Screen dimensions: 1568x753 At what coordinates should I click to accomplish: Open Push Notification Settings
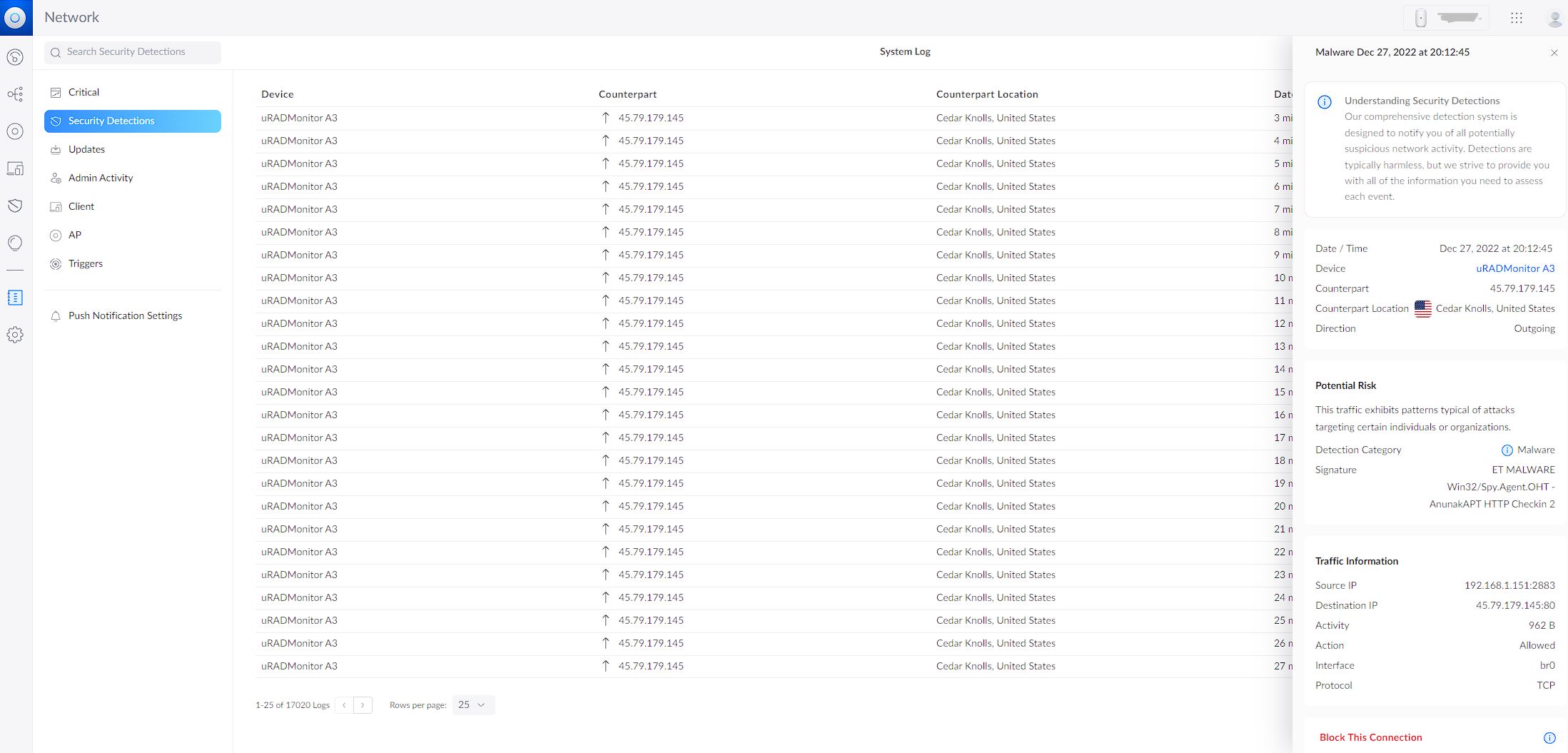pos(133,316)
